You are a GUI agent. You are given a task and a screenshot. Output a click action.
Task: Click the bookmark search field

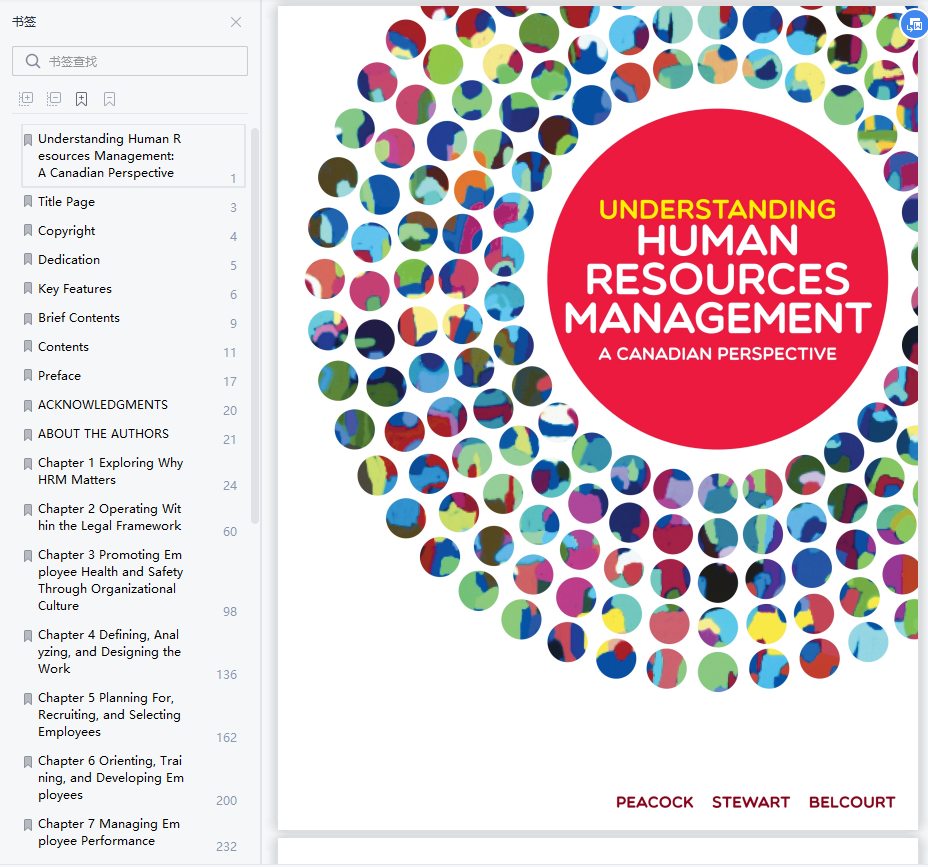(x=130, y=61)
